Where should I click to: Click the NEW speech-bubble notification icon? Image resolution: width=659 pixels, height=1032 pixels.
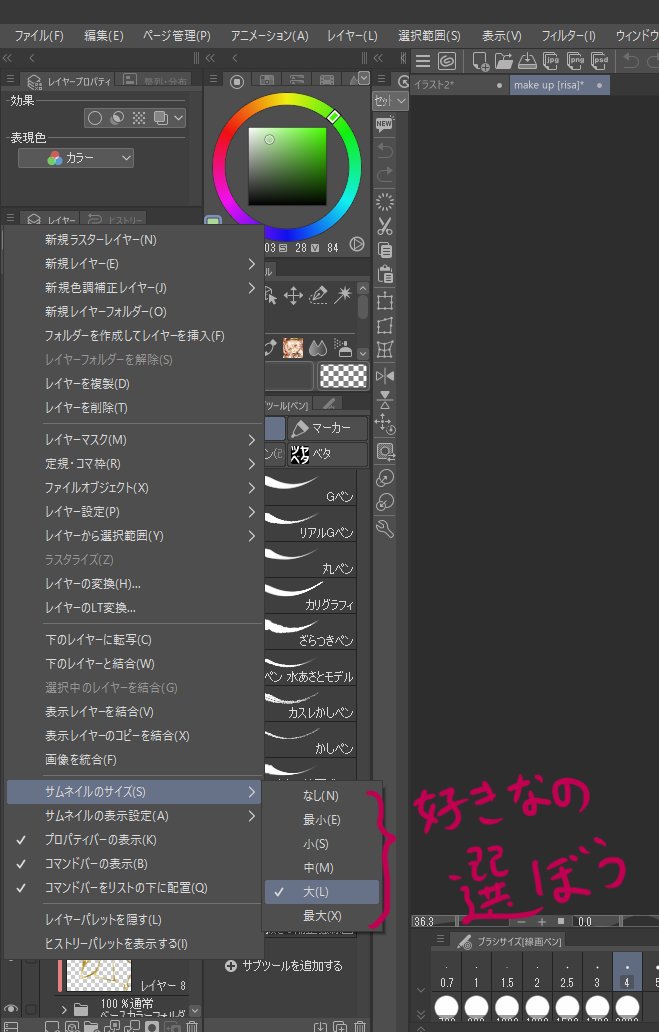coord(384,124)
